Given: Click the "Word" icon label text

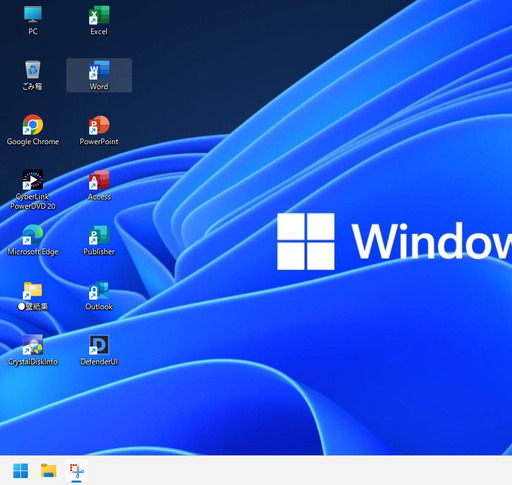Looking at the screenshot, I should pyautogui.click(x=99, y=86).
